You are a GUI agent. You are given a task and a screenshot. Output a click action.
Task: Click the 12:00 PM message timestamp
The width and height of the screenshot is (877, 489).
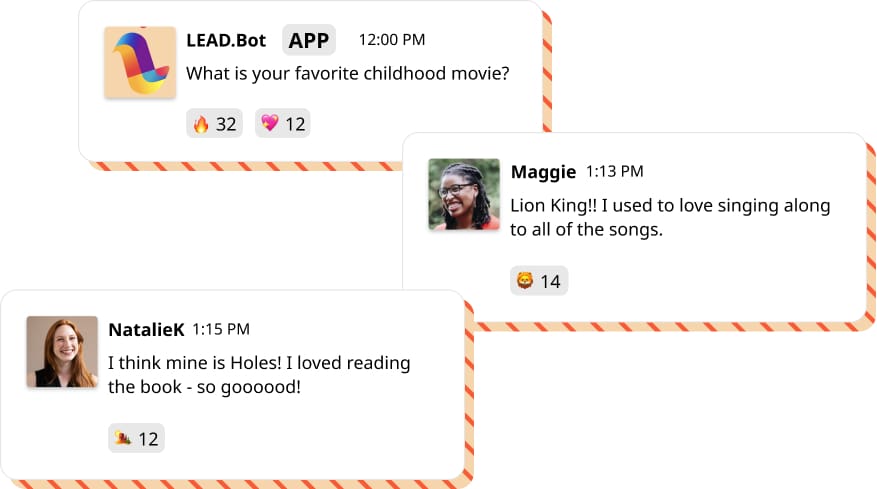(392, 40)
